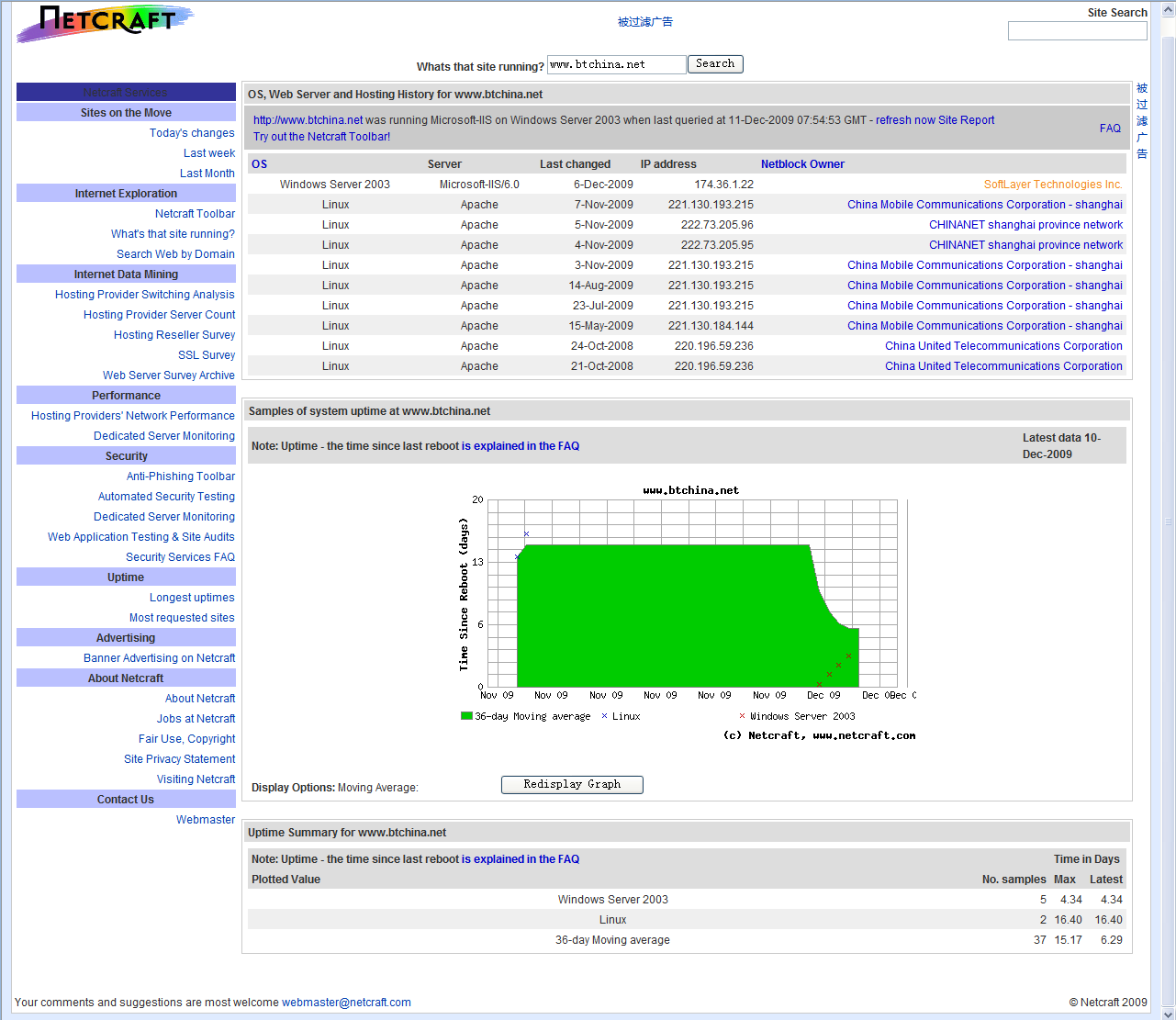Viewport: 1176px width, 1020px height.
Task: Click the Redisplay Graph button
Action: [572, 785]
